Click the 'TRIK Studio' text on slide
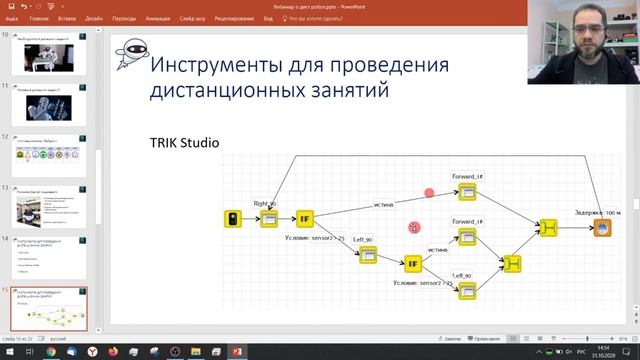 pyautogui.click(x=184, y=142)
